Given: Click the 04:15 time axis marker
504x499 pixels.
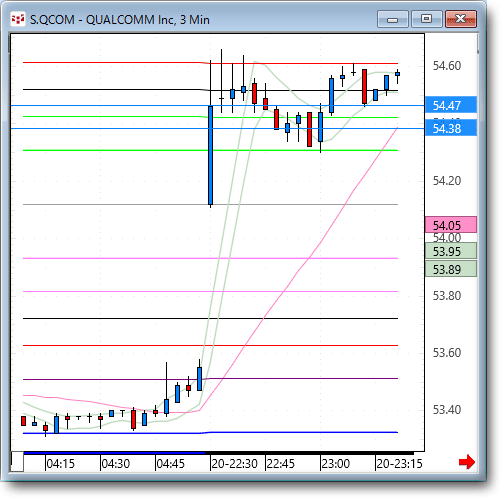Looking at the screenshot, I should click(x=60, y=464).
